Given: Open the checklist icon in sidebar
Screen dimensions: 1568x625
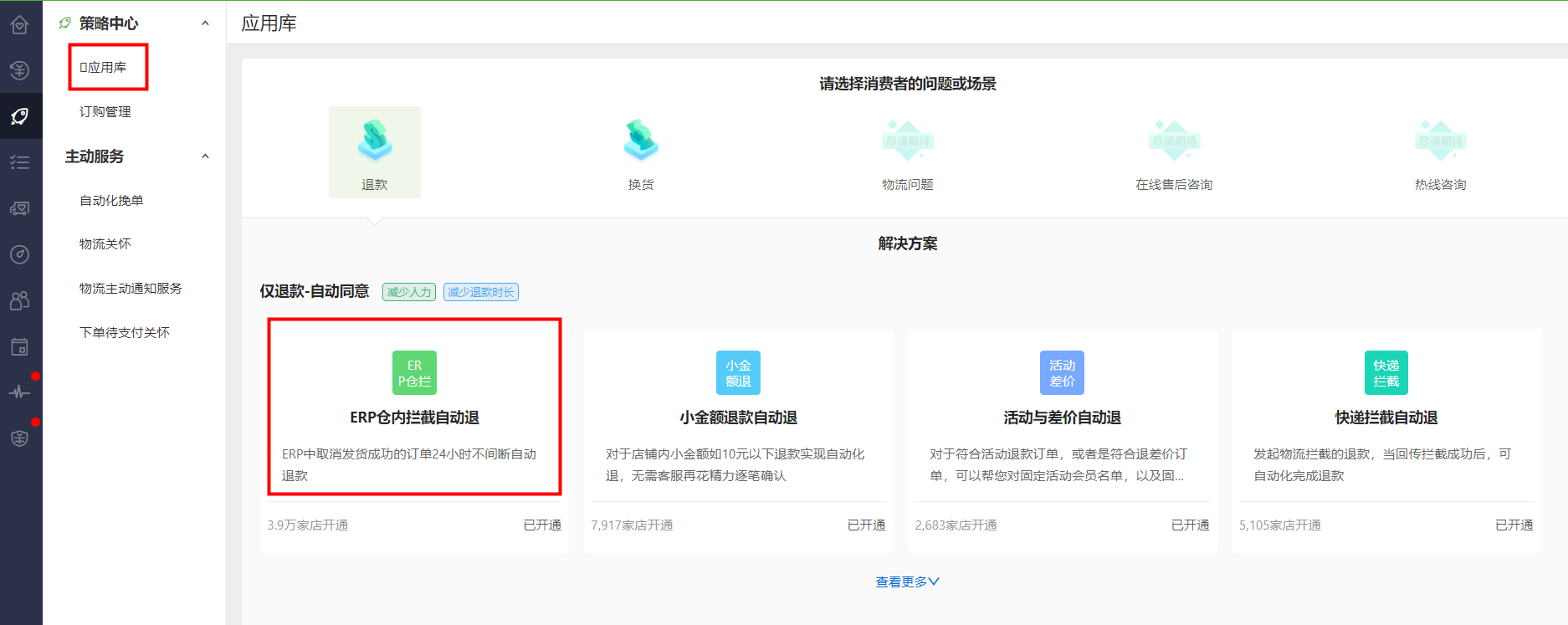Looking at the screenshot, I should [20, 162].
